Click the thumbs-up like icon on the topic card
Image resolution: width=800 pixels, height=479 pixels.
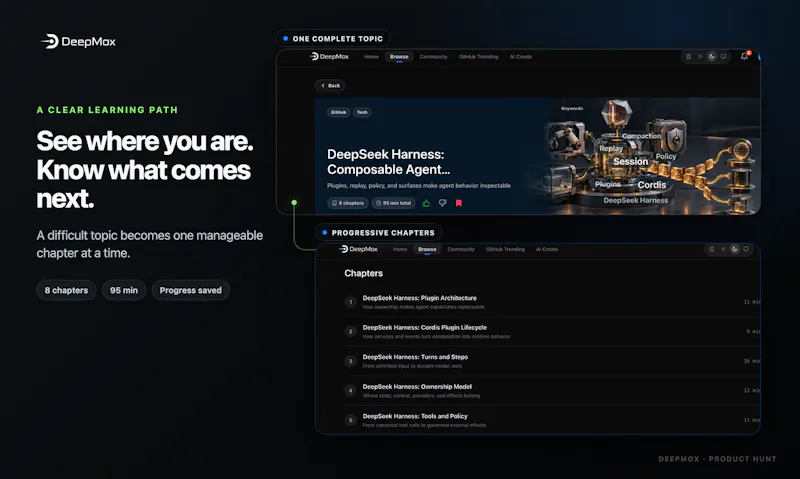[426, 203]
